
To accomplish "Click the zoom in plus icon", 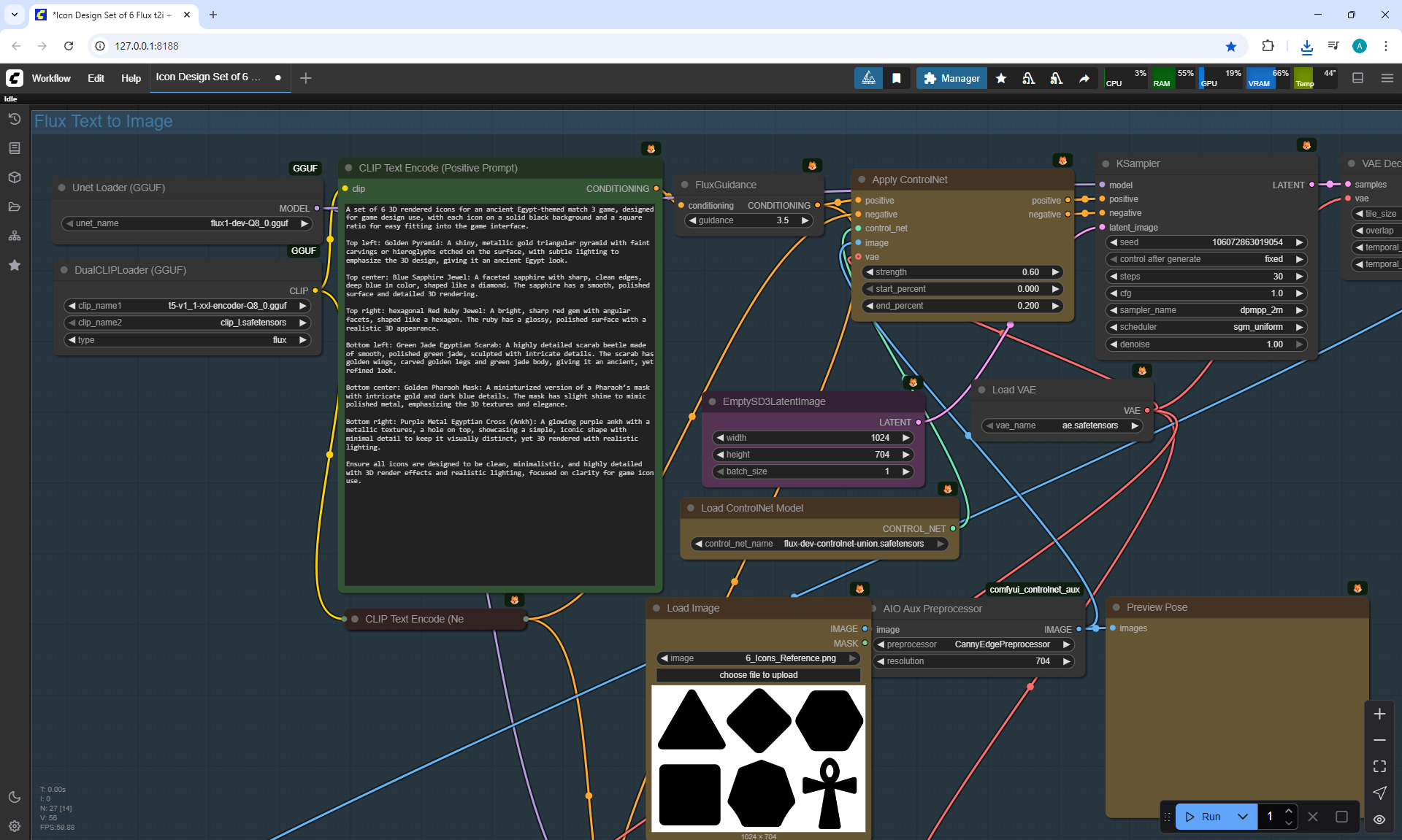I will point(1379,714).
